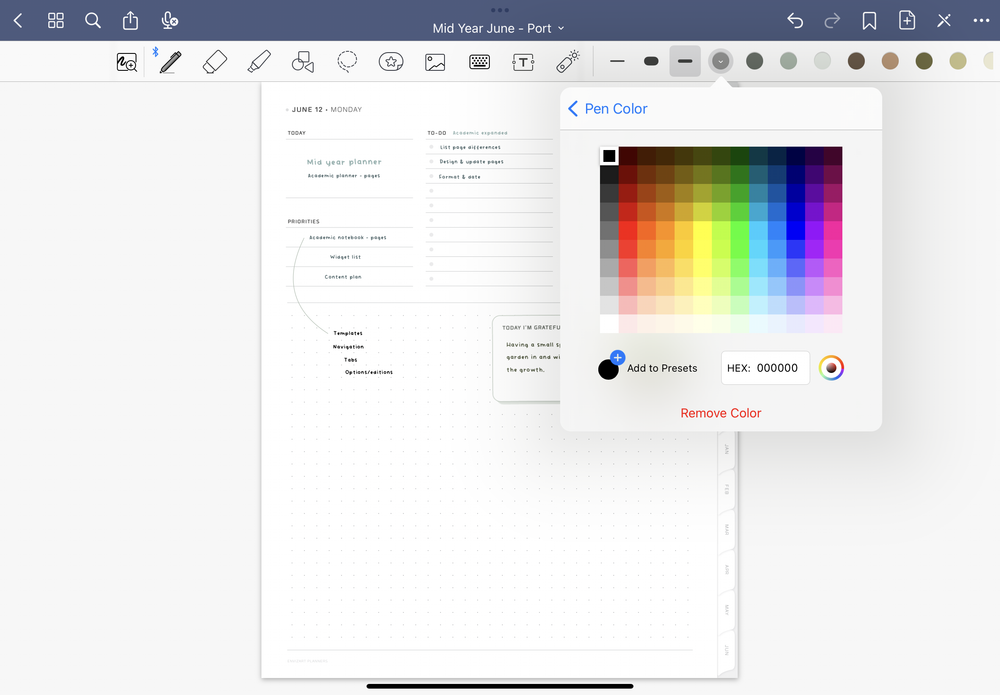This screenshot has width=1000, height=695.
Task: Open the Shapes tool
Action: tap(303, 61)
